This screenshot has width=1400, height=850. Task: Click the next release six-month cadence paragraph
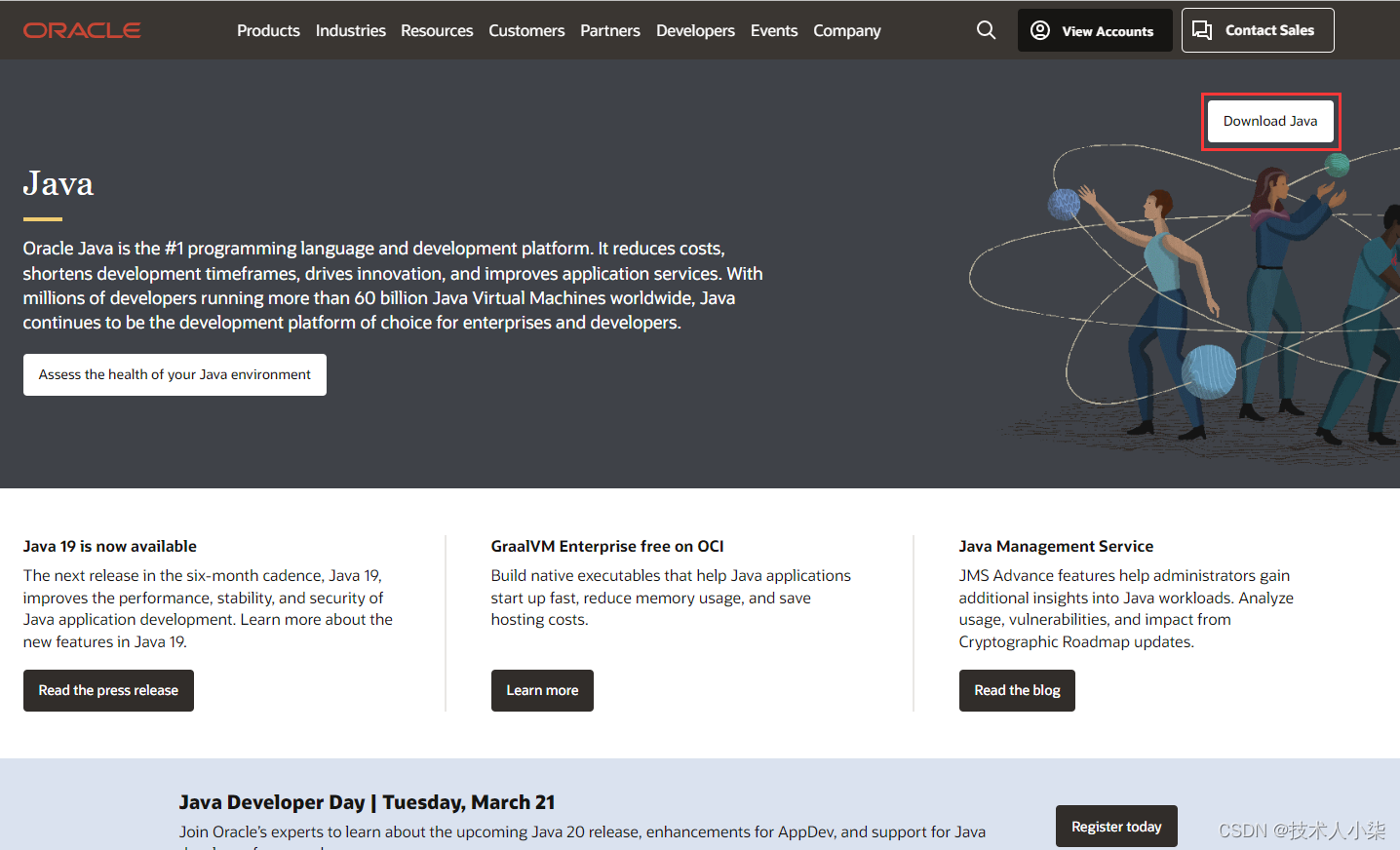pos(208,608)
